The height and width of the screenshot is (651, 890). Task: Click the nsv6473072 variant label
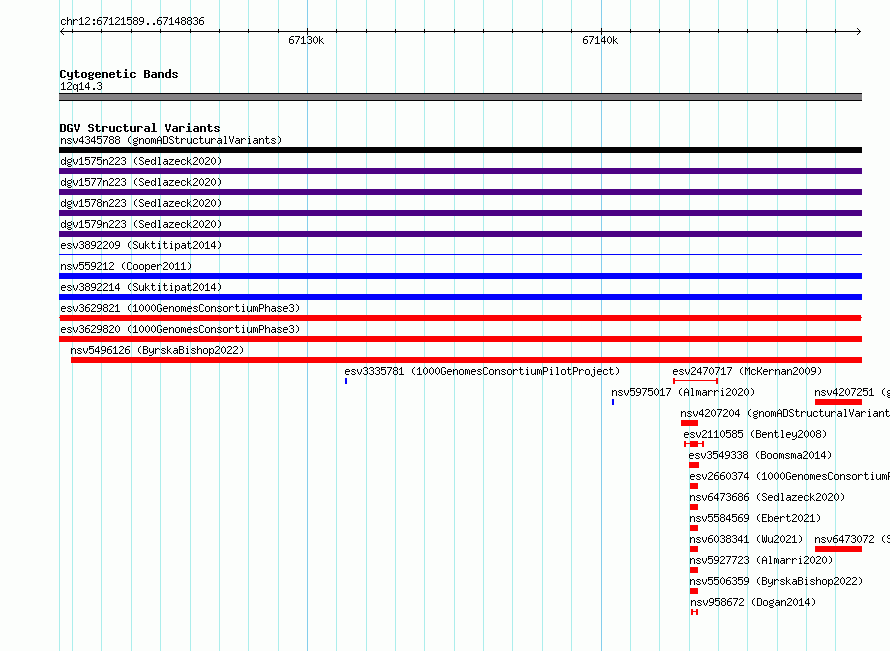point(851,539)
